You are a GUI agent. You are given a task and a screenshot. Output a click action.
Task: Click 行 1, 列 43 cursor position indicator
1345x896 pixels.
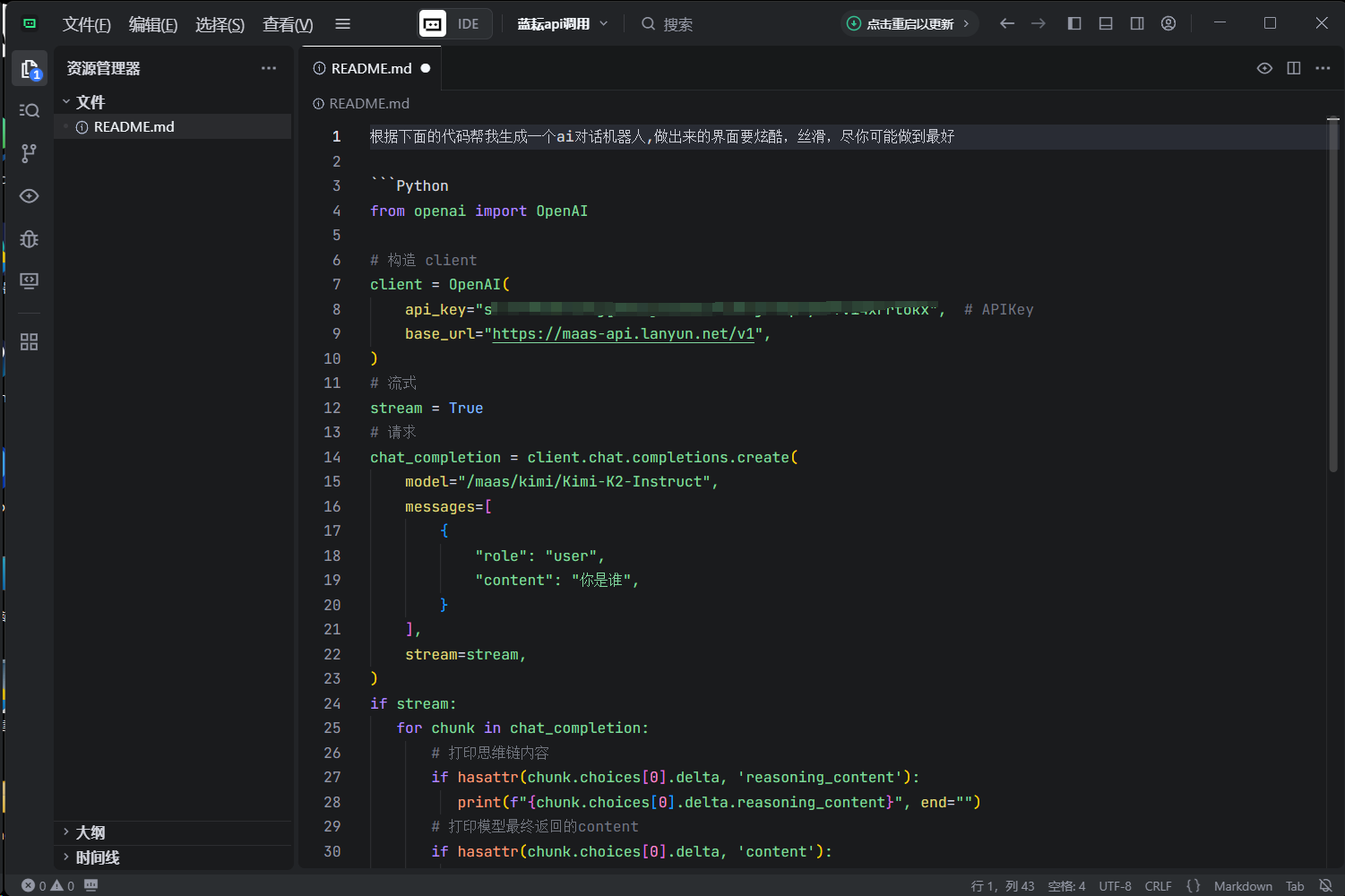point(1003,885)
